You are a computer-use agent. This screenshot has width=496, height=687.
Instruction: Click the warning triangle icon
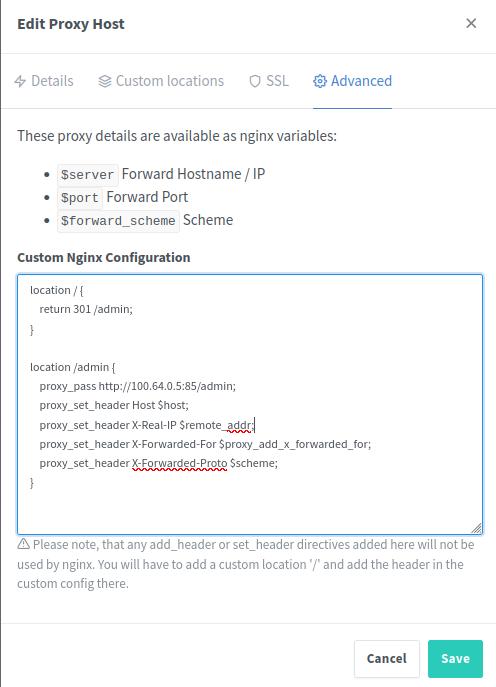pos(24,544)
